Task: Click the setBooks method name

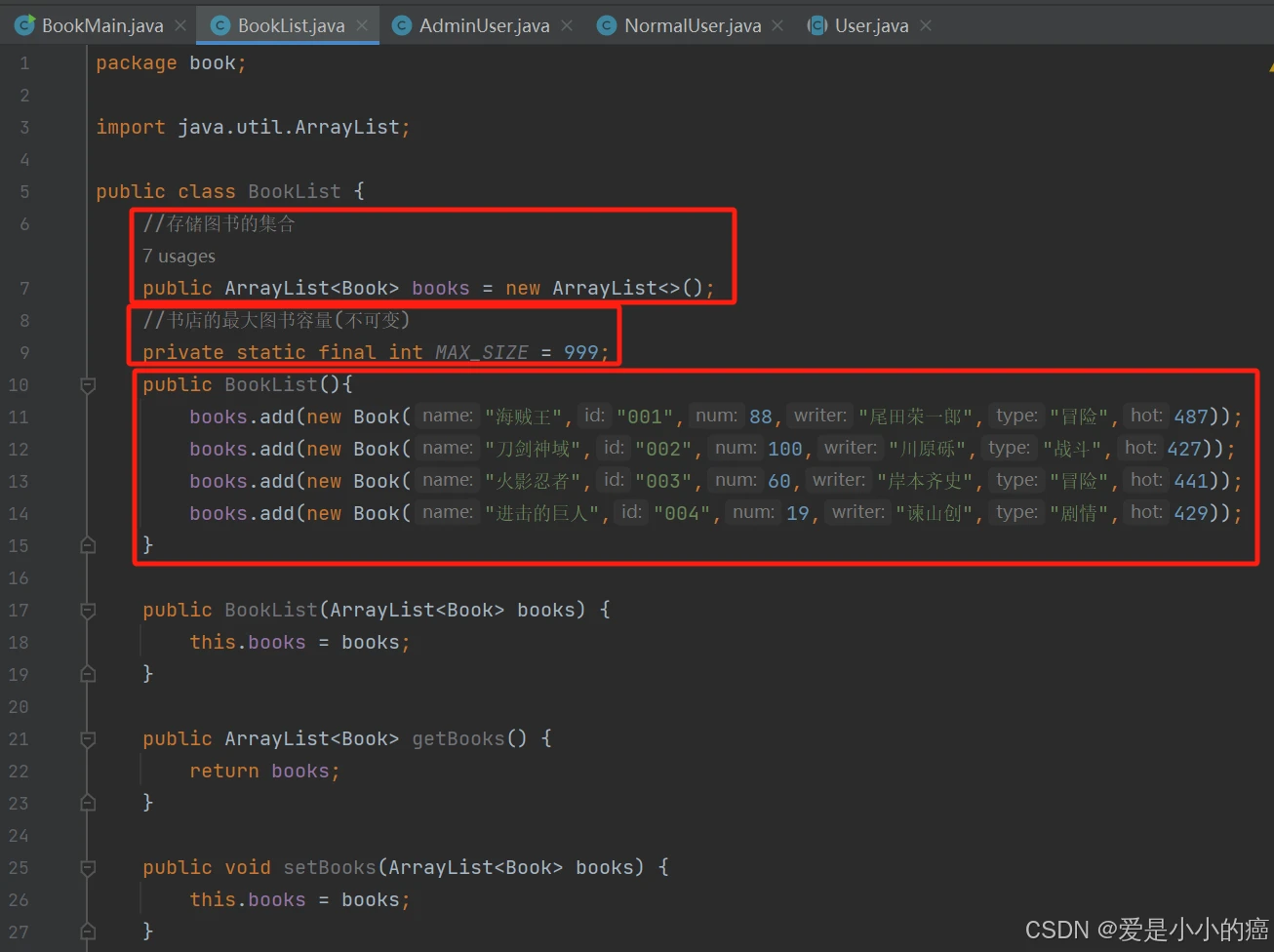Action: pyautogui.click(x=330, y=868)
